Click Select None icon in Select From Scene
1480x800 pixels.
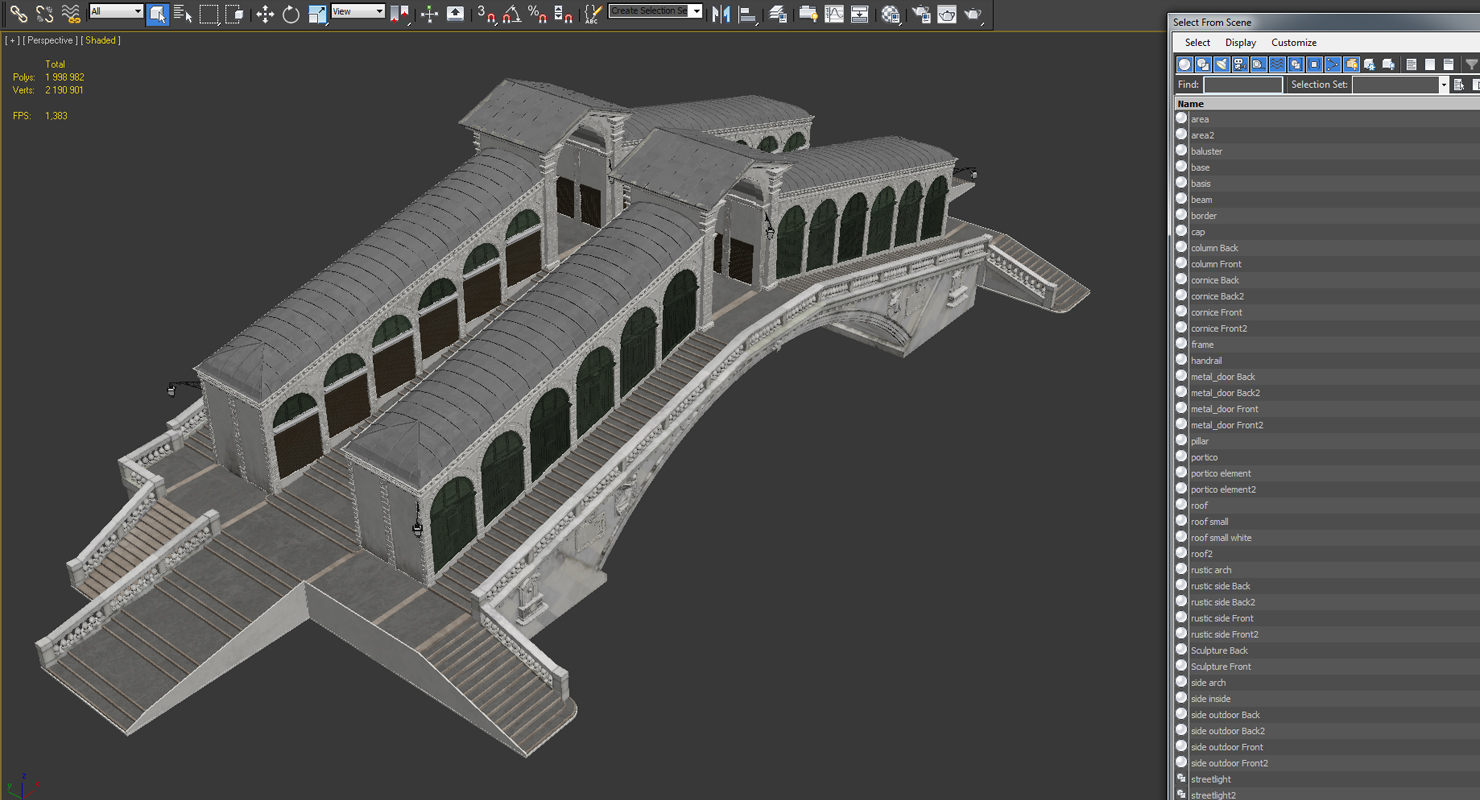coord(1430,64)
